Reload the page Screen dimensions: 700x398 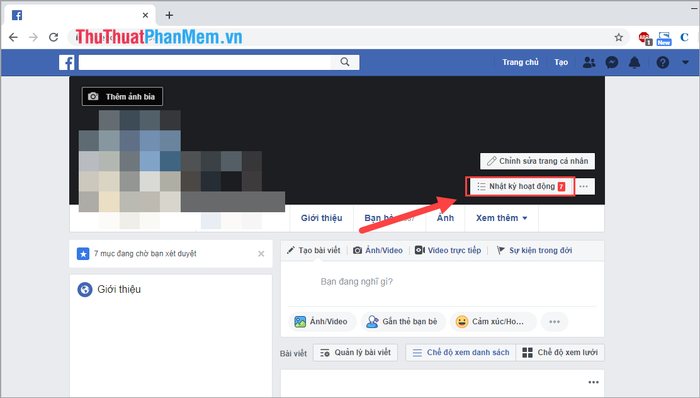pyautogui.click(x=54, y=37)
